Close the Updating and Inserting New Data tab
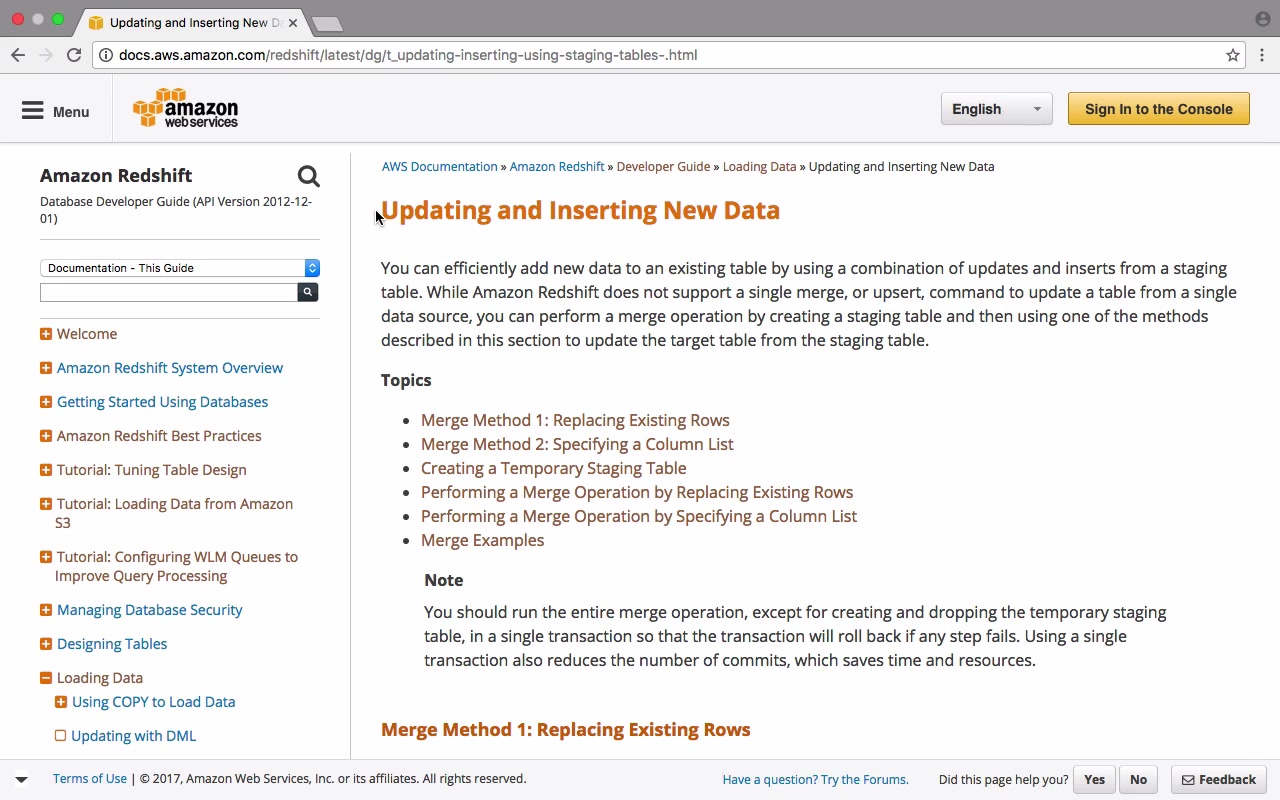Image resolution: width=1280 pixels, height=800 pixels. tap(293, 22)
